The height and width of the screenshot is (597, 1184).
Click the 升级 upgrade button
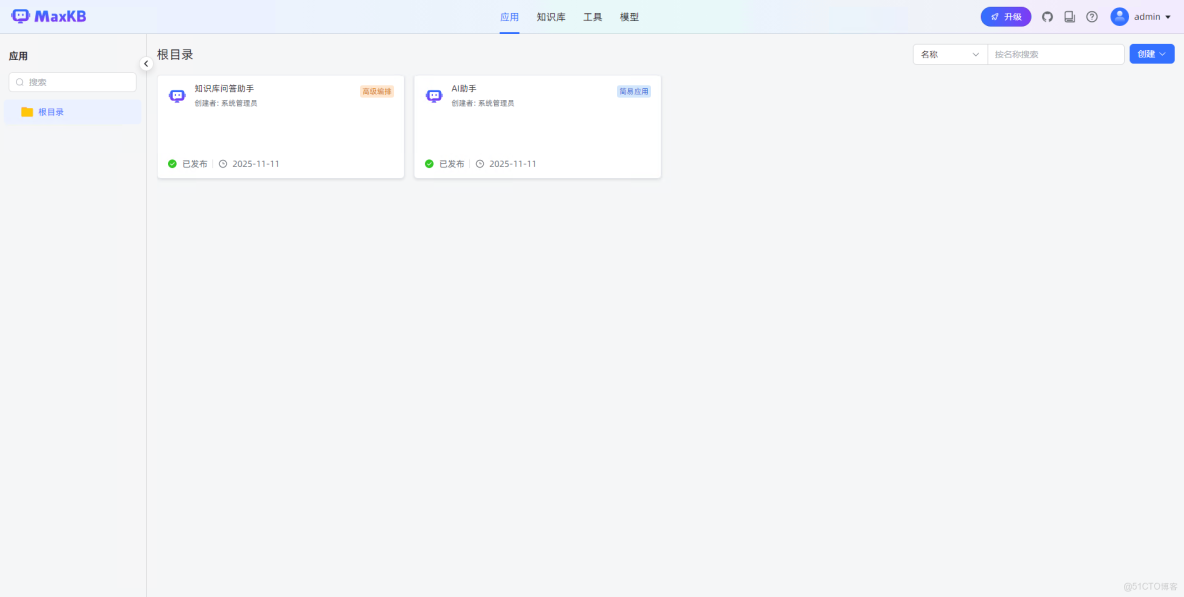tap(1004, 16)
